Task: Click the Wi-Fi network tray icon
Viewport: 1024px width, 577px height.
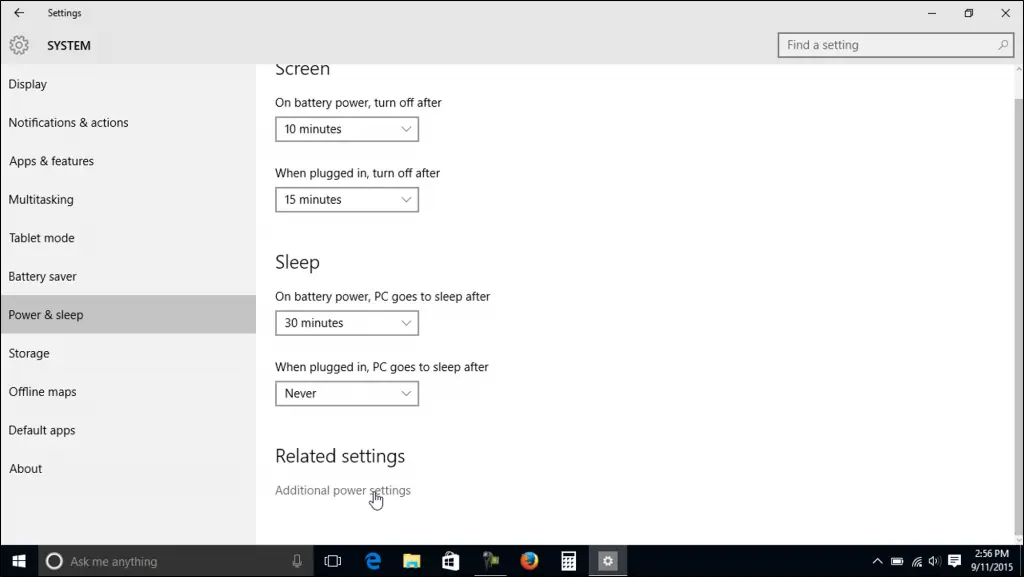Action: pyautogui.click(x=917, y=561)
